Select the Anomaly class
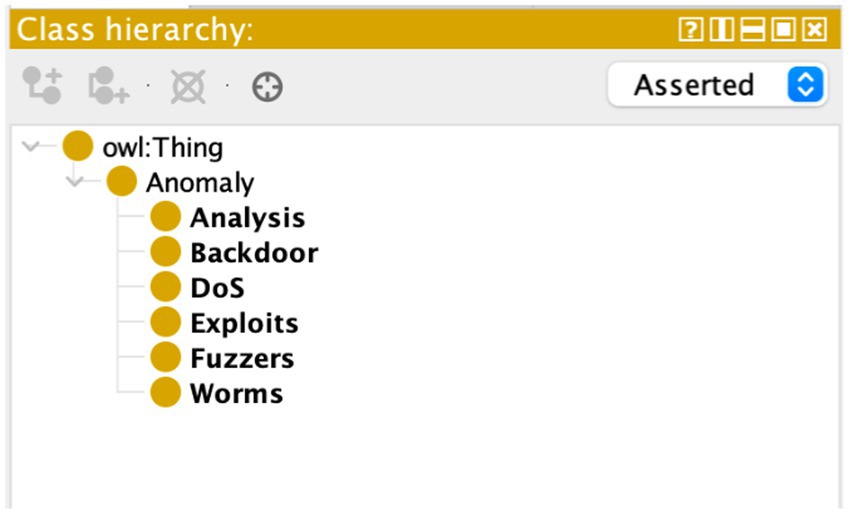This screenshot has height=516, width=850. (x=199, y=183)
